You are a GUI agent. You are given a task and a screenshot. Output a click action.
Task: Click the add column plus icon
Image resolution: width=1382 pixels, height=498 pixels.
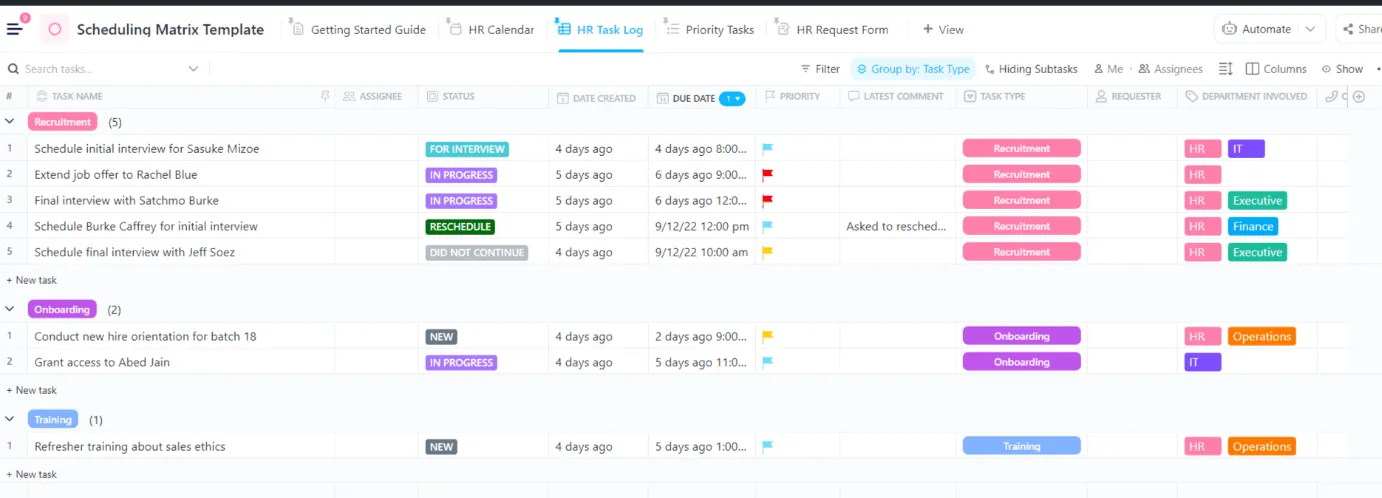[1359, 97]
